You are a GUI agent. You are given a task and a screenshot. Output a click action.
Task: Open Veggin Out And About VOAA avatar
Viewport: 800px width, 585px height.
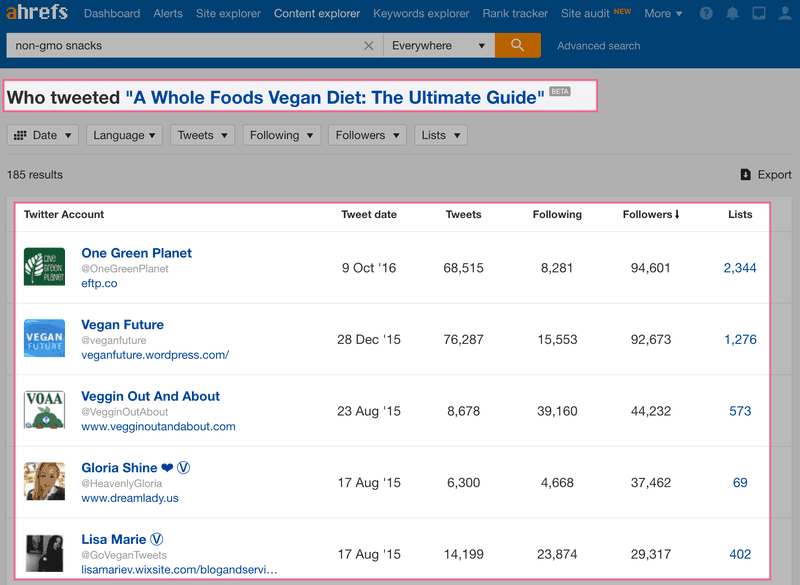point(44,410)
